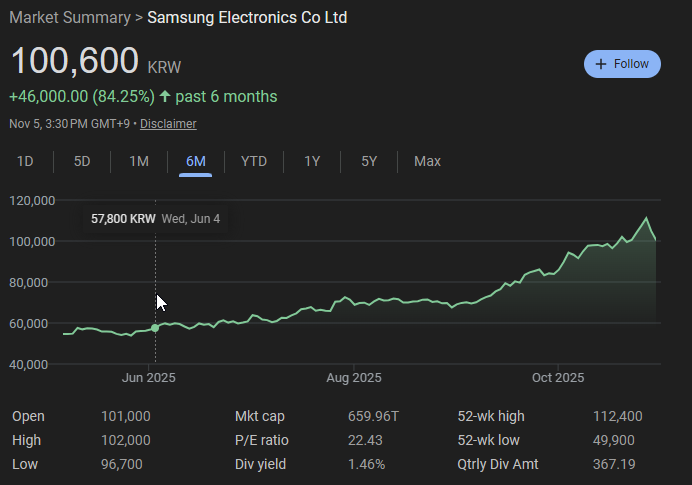This screenshot has width=692, height=485.
Task: Select the 1D time range tab
Action: click(x=25, y=162)
